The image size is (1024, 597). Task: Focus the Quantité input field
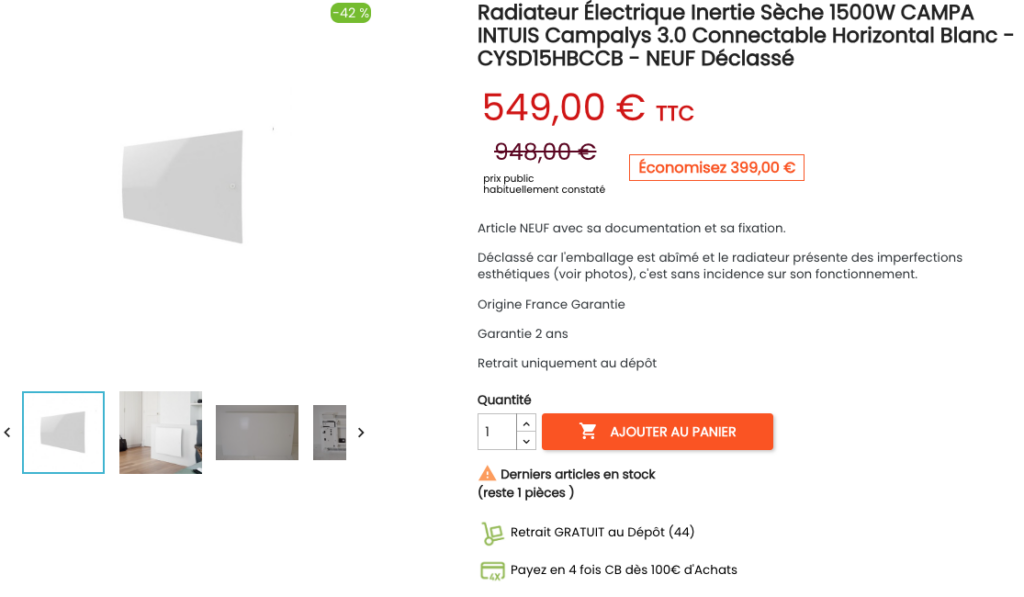(497, 432)
